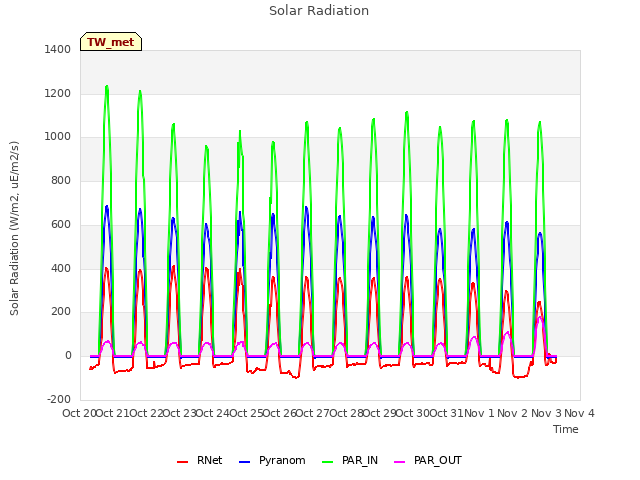Screen dimensions: 640x480
Task: Click the 200 y-axis tick label
Action: 61,312
